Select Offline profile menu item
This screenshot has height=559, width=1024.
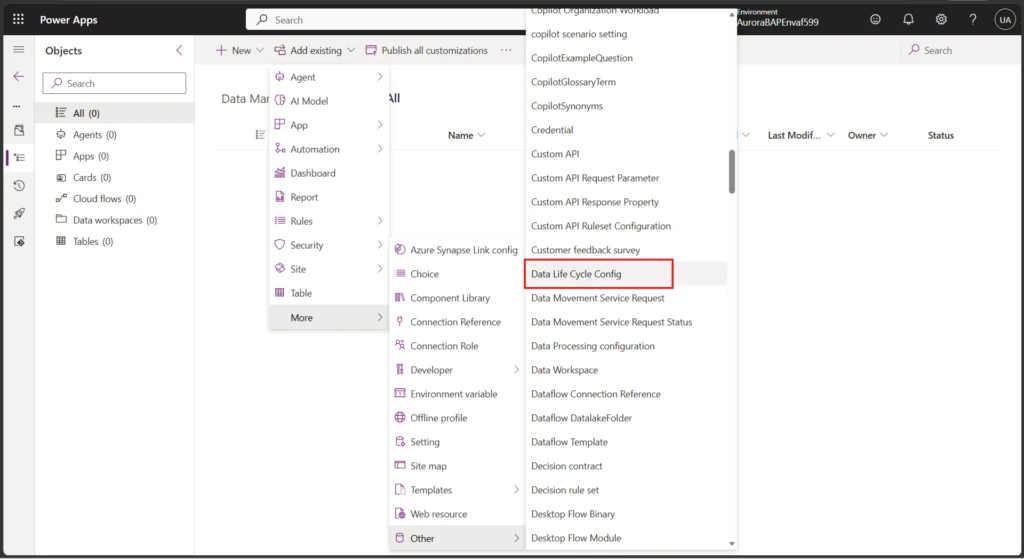[457, 418]
